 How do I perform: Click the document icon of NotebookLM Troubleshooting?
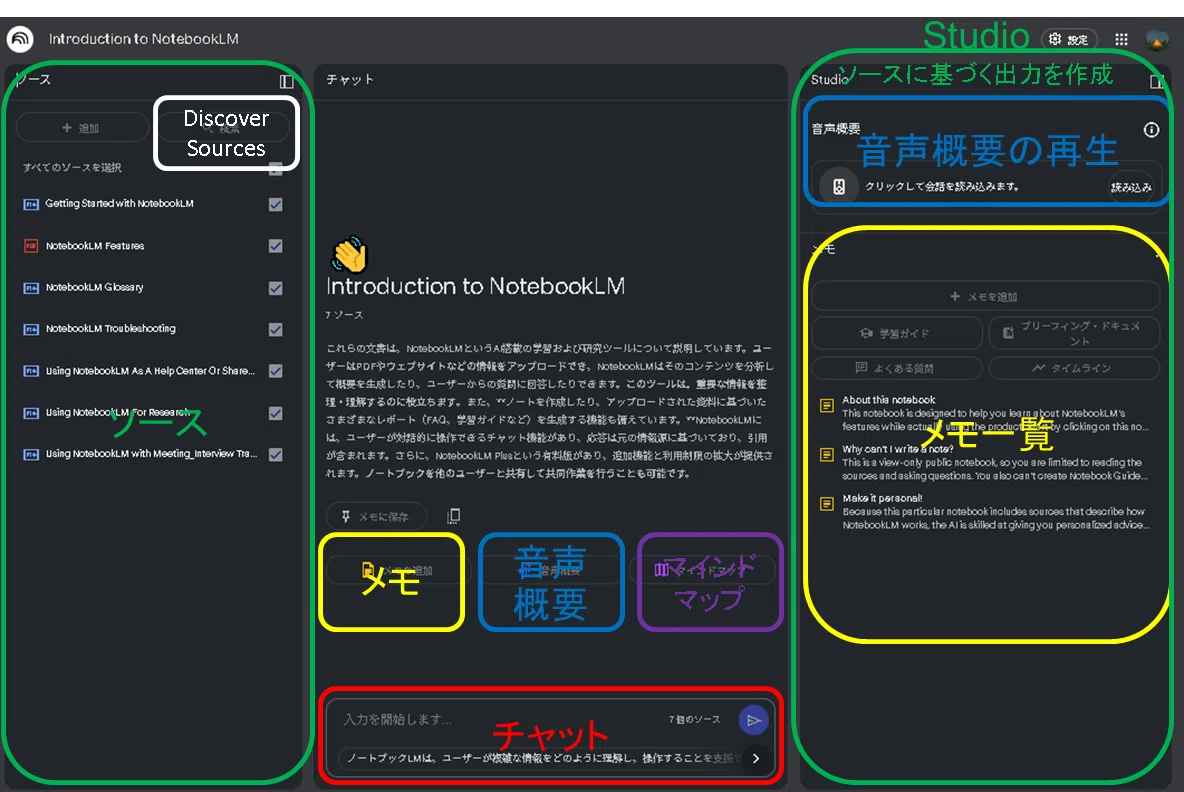(31, 329)
